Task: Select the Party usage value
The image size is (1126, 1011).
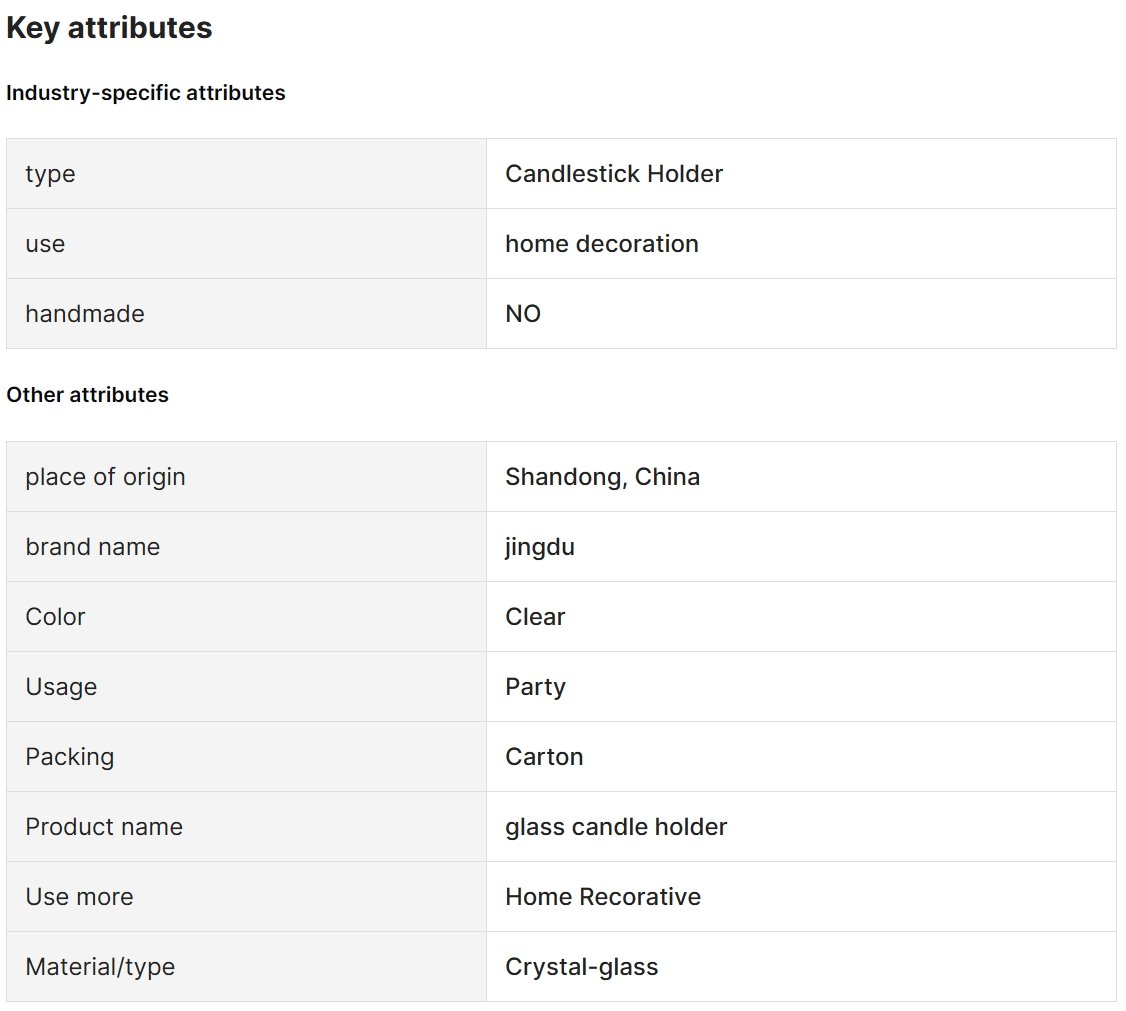Action: pos(536,687)
